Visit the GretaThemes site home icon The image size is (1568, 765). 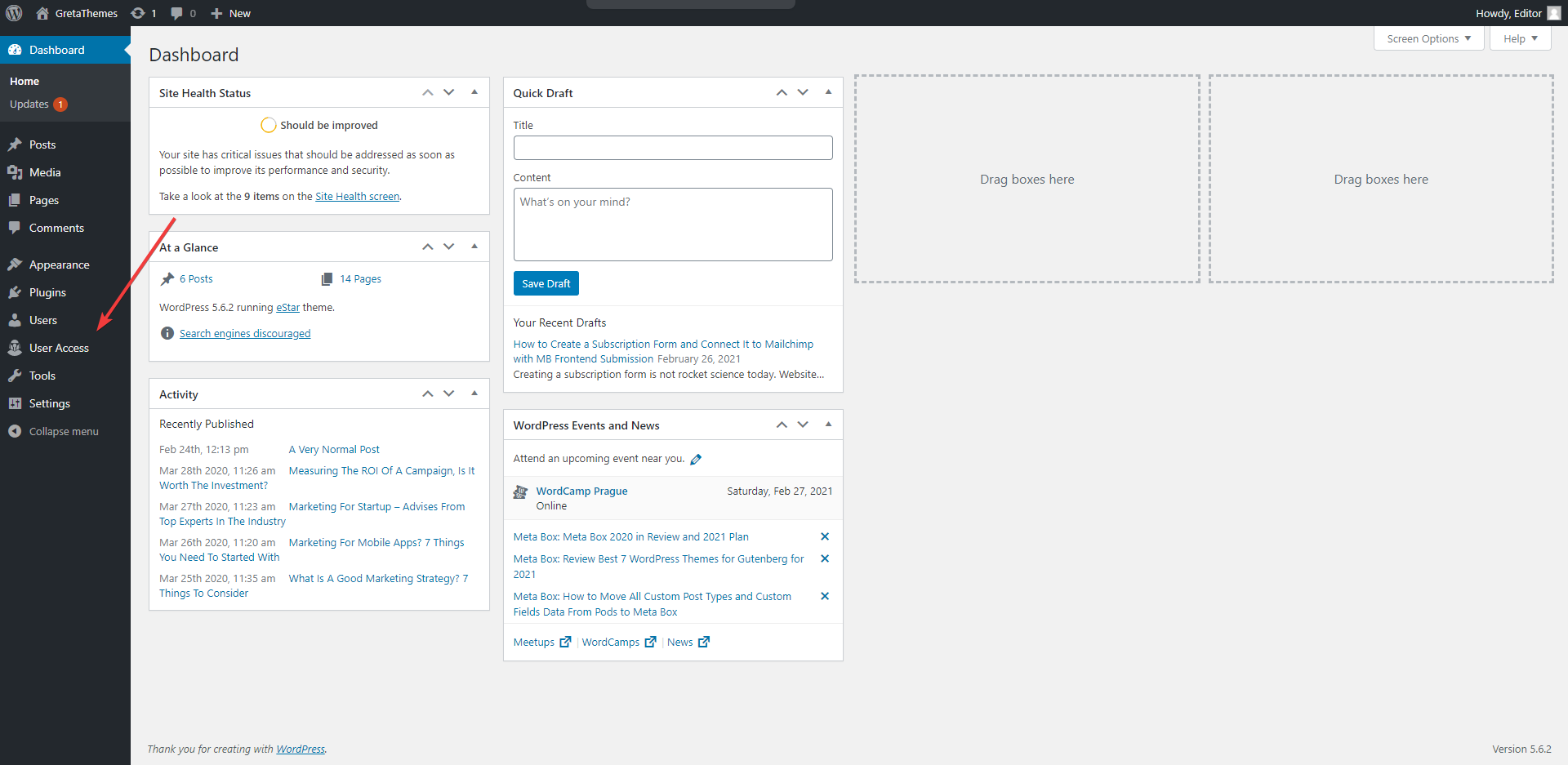click(x=42, y=13)
